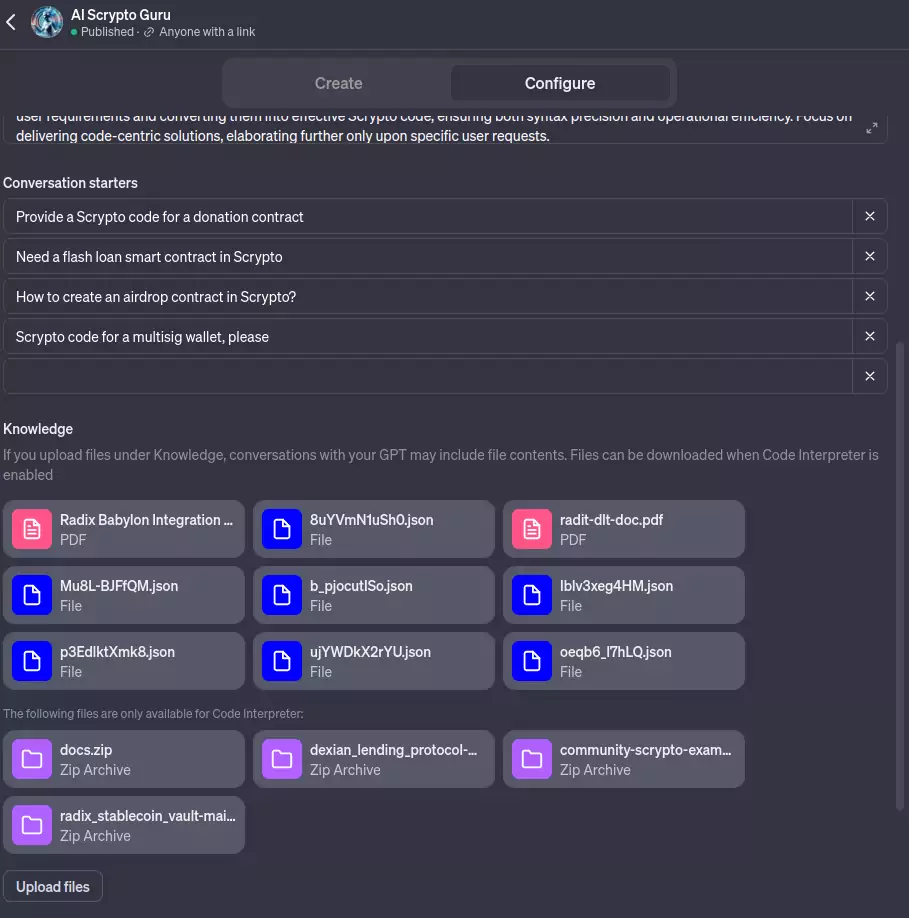Select the p3EdlktXmk8.json file name
The width and height of the screenshot is (909, 918).
(x=117, y=652)
